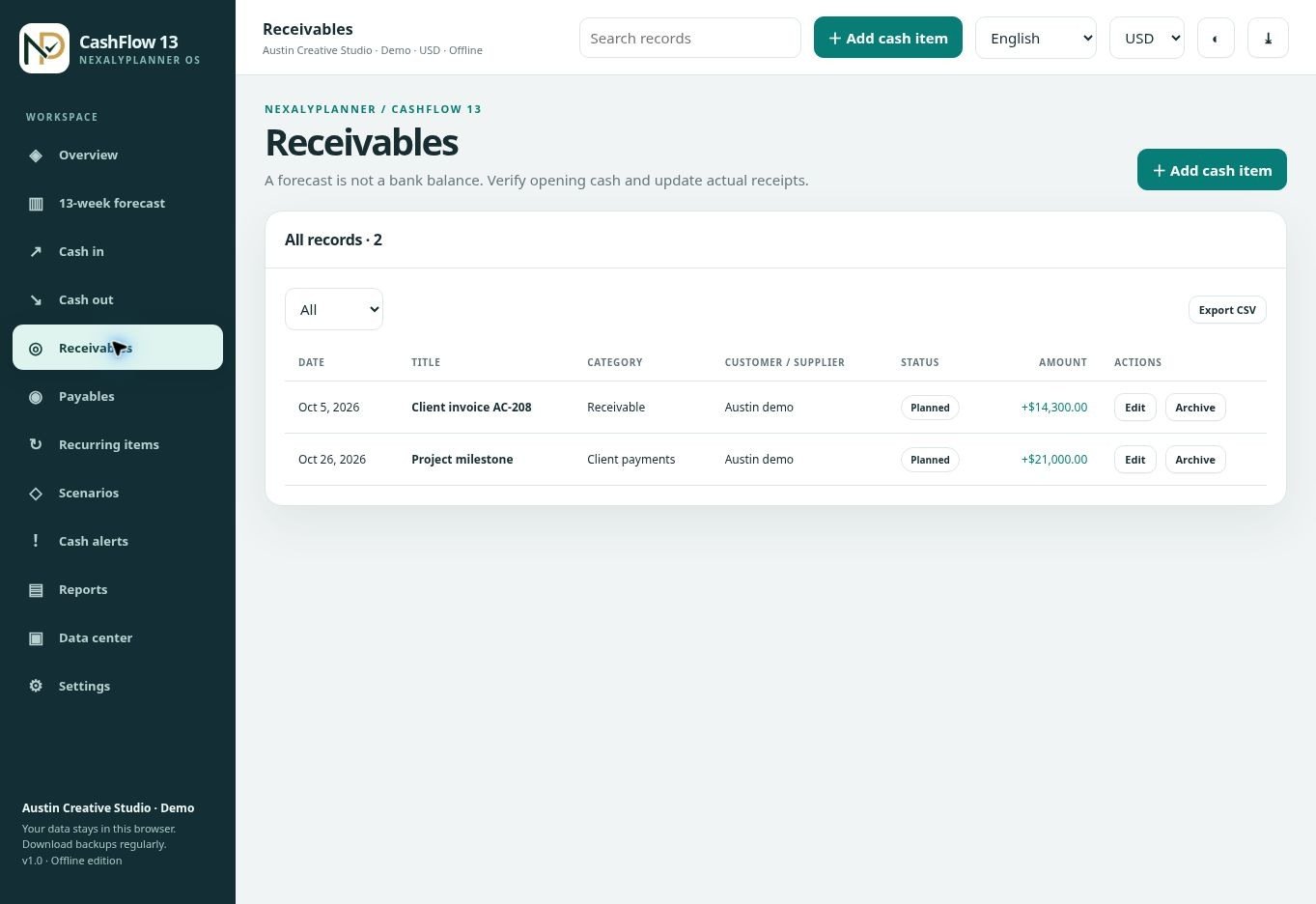This screenshot has height=904, width=1316.
Task: Open the English language dropdown
Action: click(1036, 38)
